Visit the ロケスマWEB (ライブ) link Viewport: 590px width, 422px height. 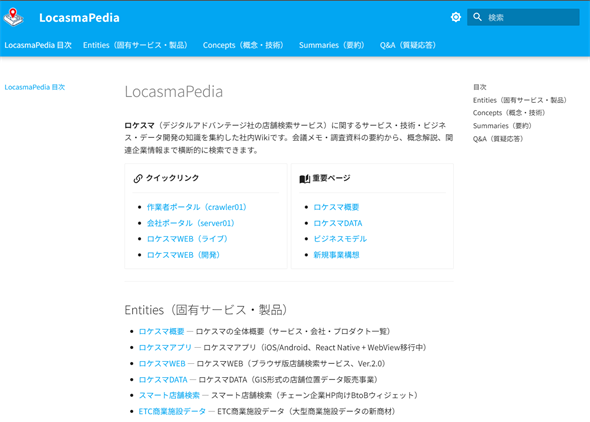(x=187, y=239)
